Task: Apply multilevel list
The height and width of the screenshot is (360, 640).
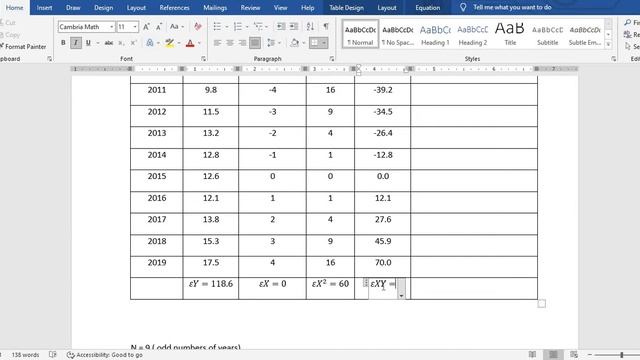Action: tap(258, 27)
